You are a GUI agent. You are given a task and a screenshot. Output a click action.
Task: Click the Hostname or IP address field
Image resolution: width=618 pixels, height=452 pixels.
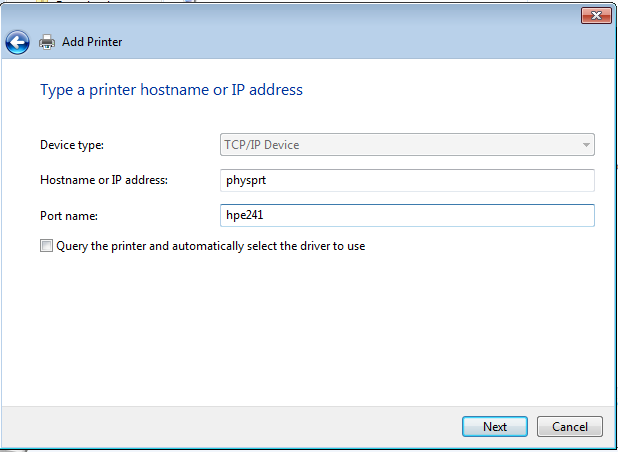point(406,180)
